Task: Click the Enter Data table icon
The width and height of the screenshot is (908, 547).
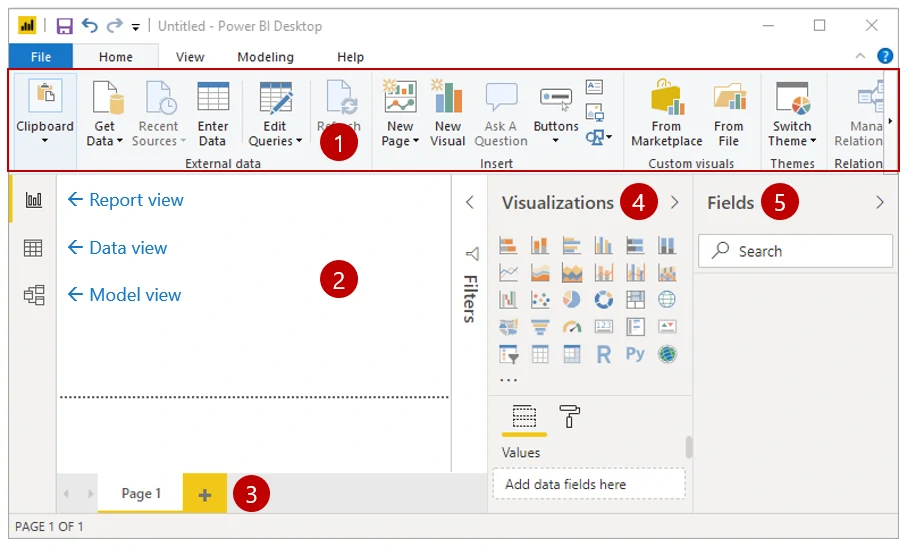Action: point(213,97)
